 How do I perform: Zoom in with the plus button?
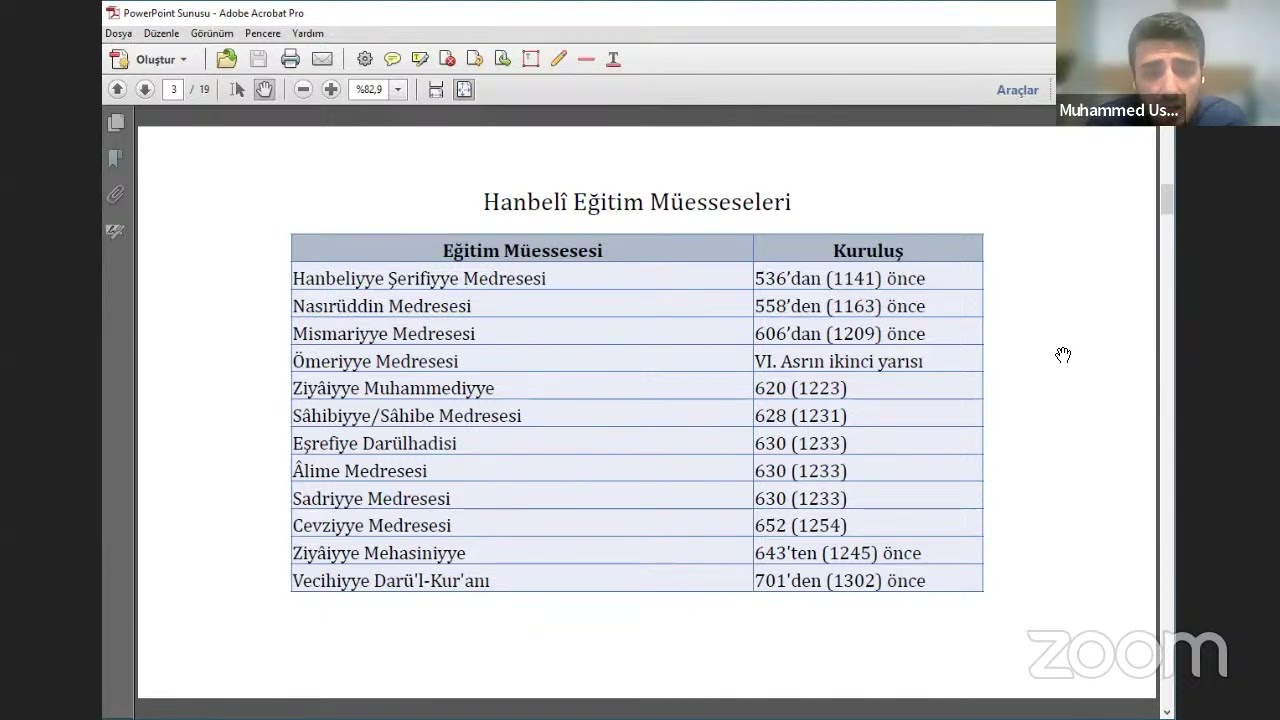(331, 90)
